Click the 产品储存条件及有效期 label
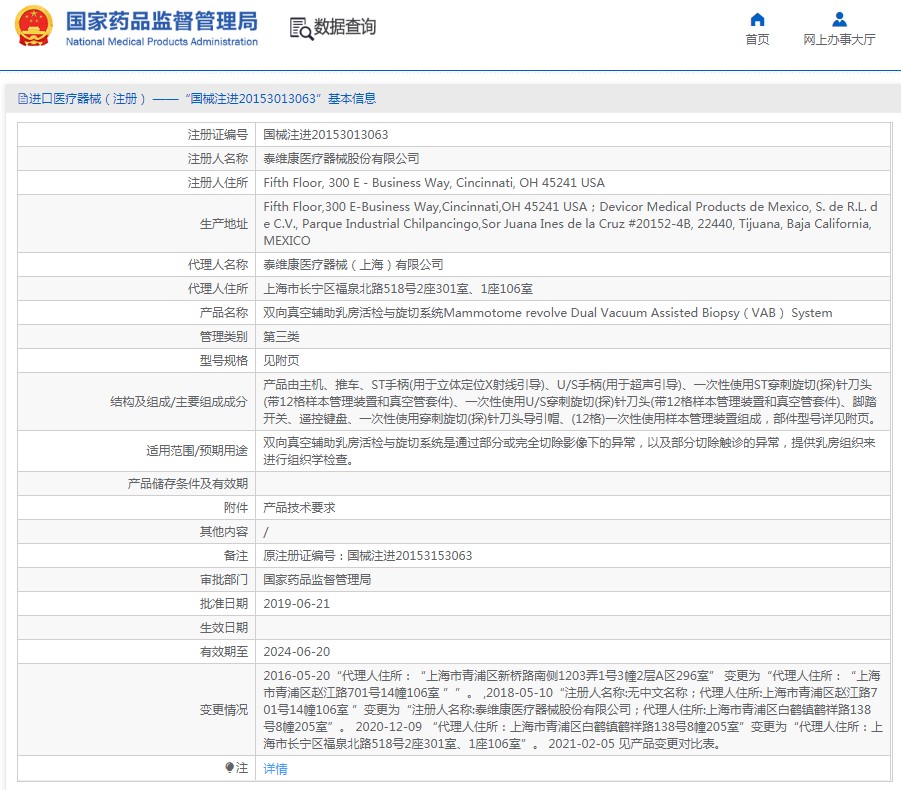The height and width of the screenshot is (790, 901). (188, 484)
